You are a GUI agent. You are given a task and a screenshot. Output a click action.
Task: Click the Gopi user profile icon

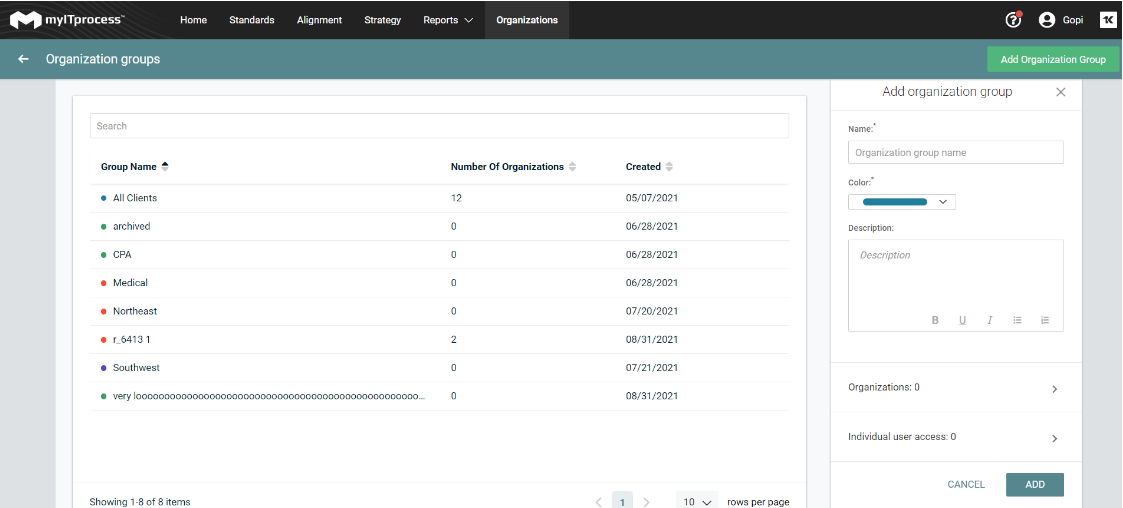click(x=1047, y=20)
